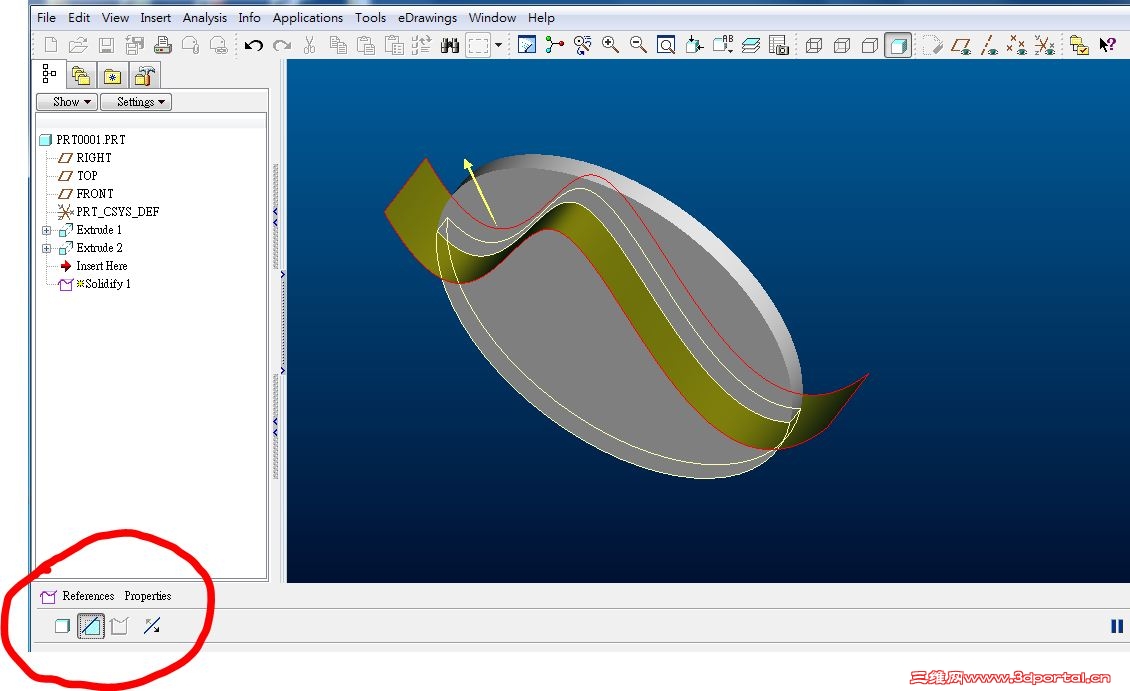Click the Paste Special icon
The width and height of the screenshot is (1130, 691).
point(393,45)
